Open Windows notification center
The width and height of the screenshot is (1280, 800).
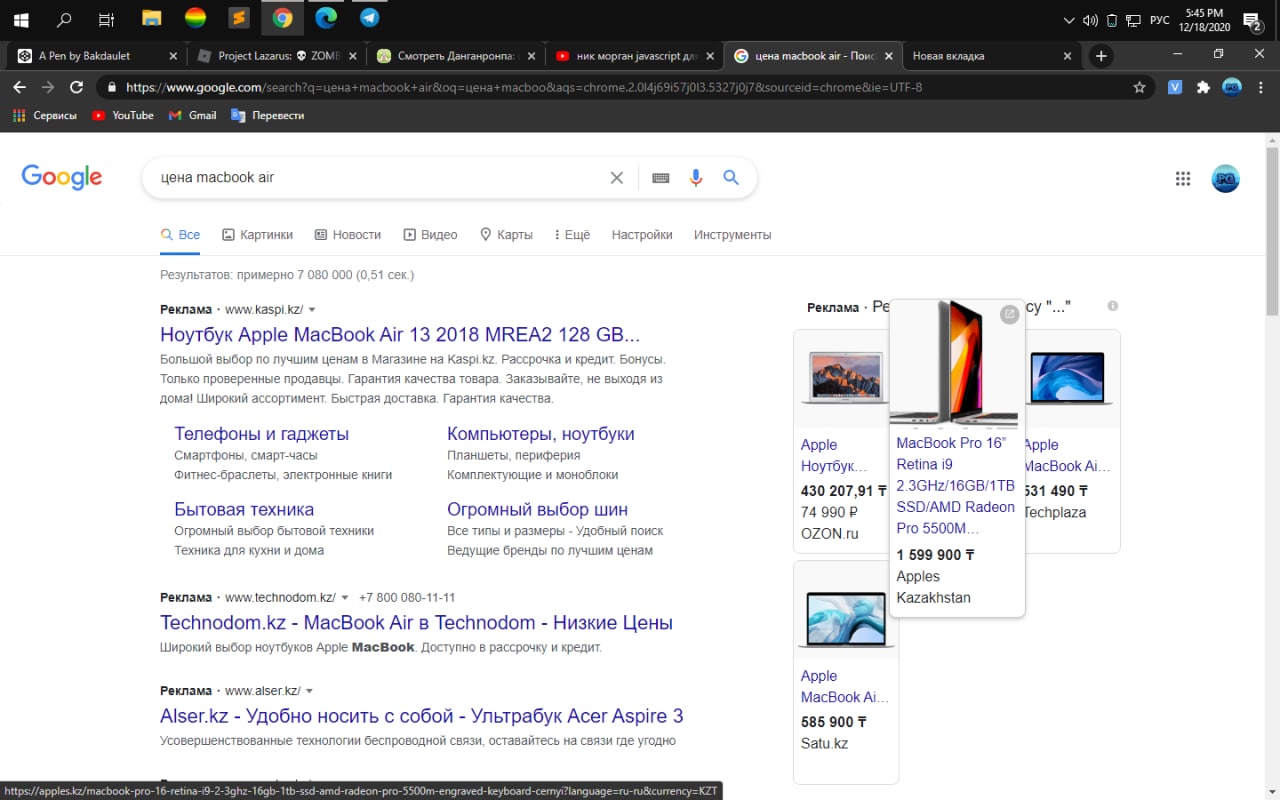pos(1252,19)
